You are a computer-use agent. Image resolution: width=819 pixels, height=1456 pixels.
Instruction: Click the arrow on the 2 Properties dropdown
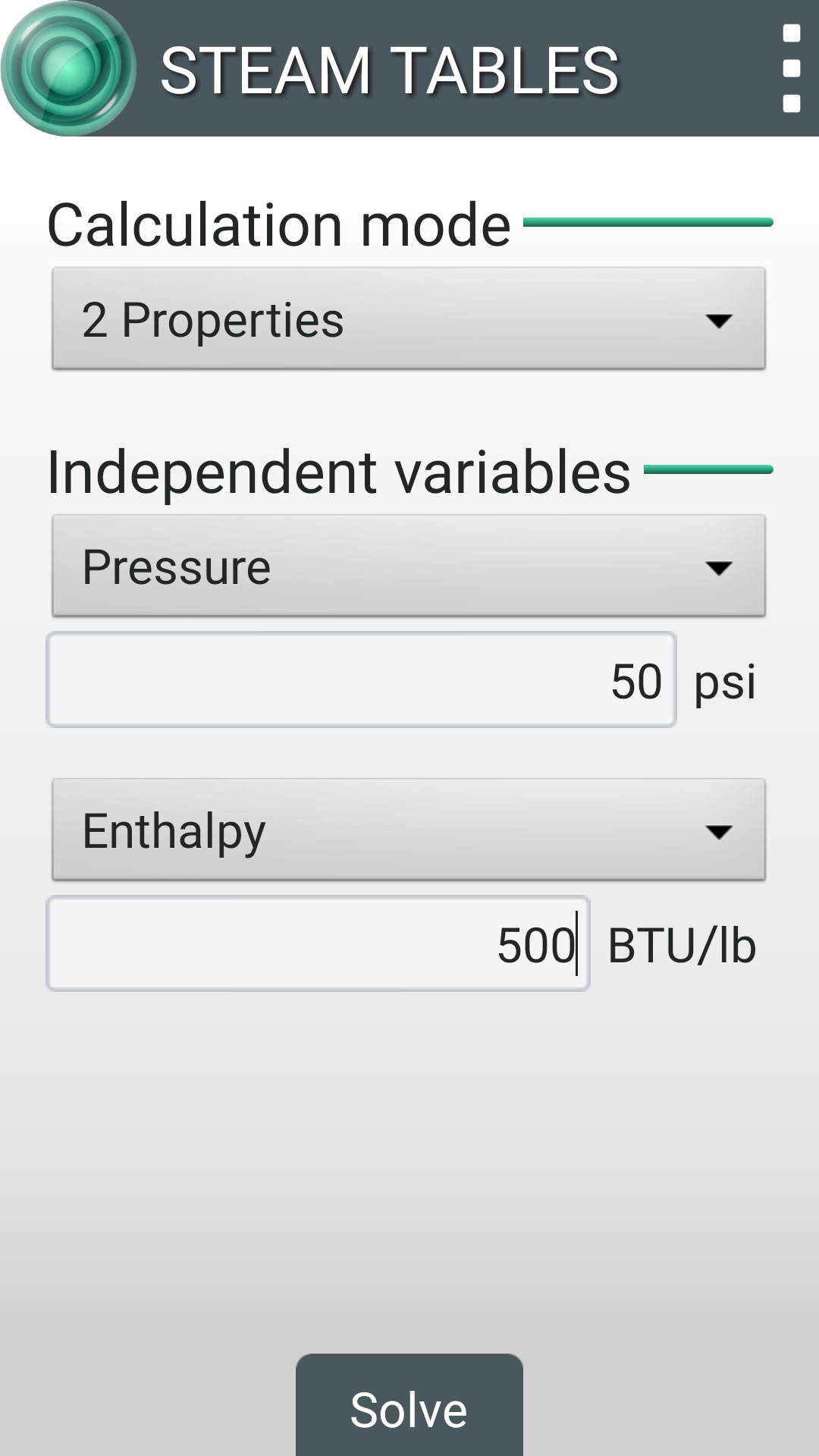[x=718, y=321]
